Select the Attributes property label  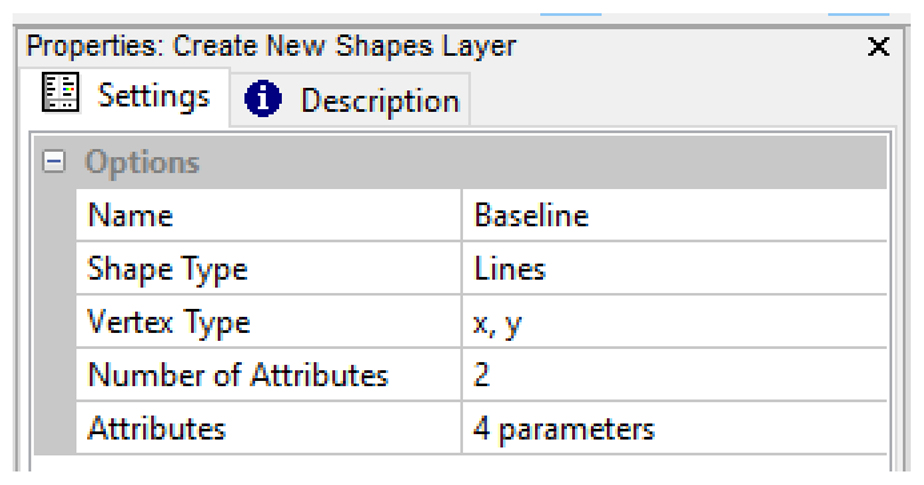(x=157, y=428)
